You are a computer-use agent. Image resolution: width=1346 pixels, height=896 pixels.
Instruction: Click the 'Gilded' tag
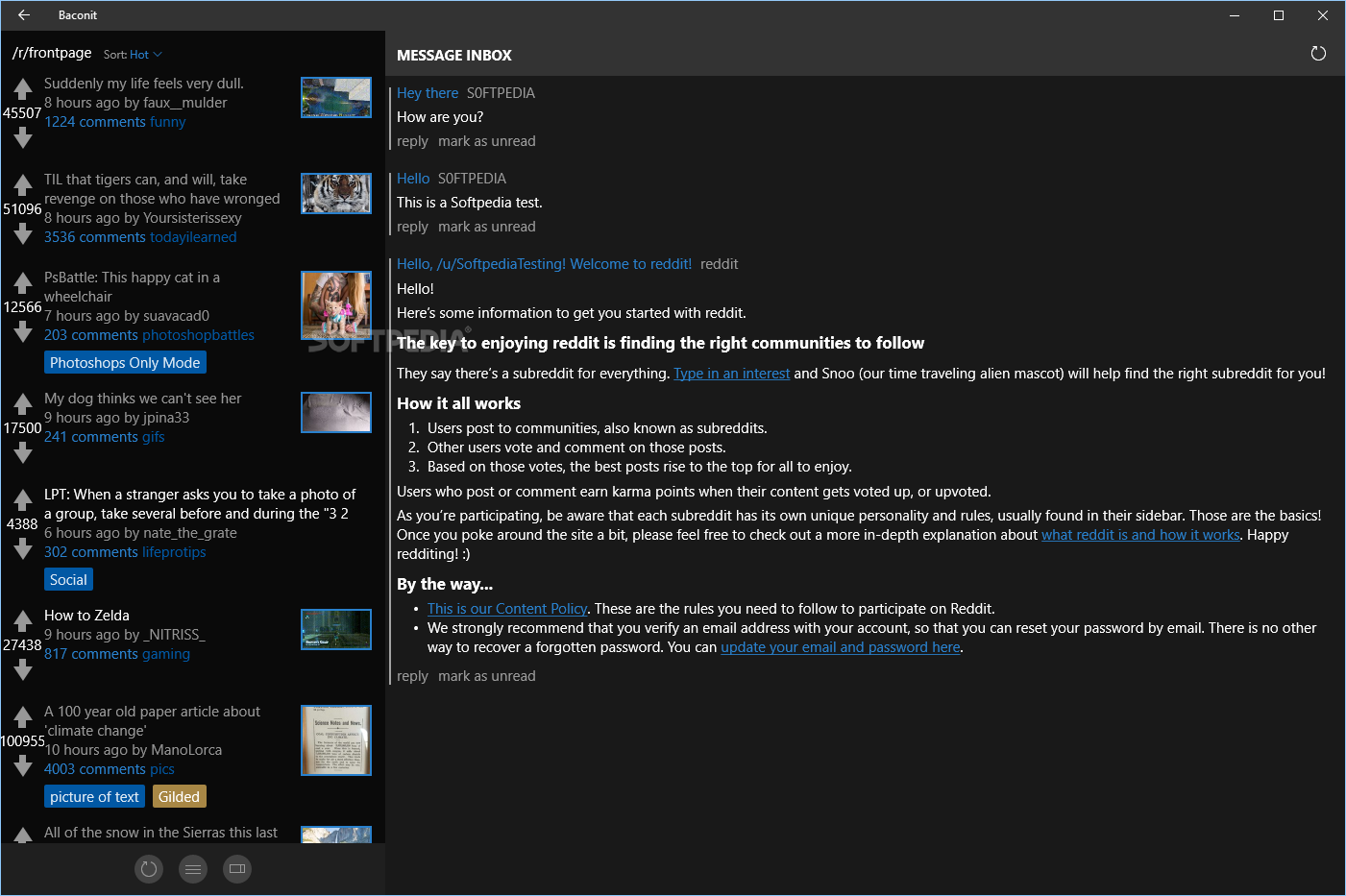[x=179, y=797]
